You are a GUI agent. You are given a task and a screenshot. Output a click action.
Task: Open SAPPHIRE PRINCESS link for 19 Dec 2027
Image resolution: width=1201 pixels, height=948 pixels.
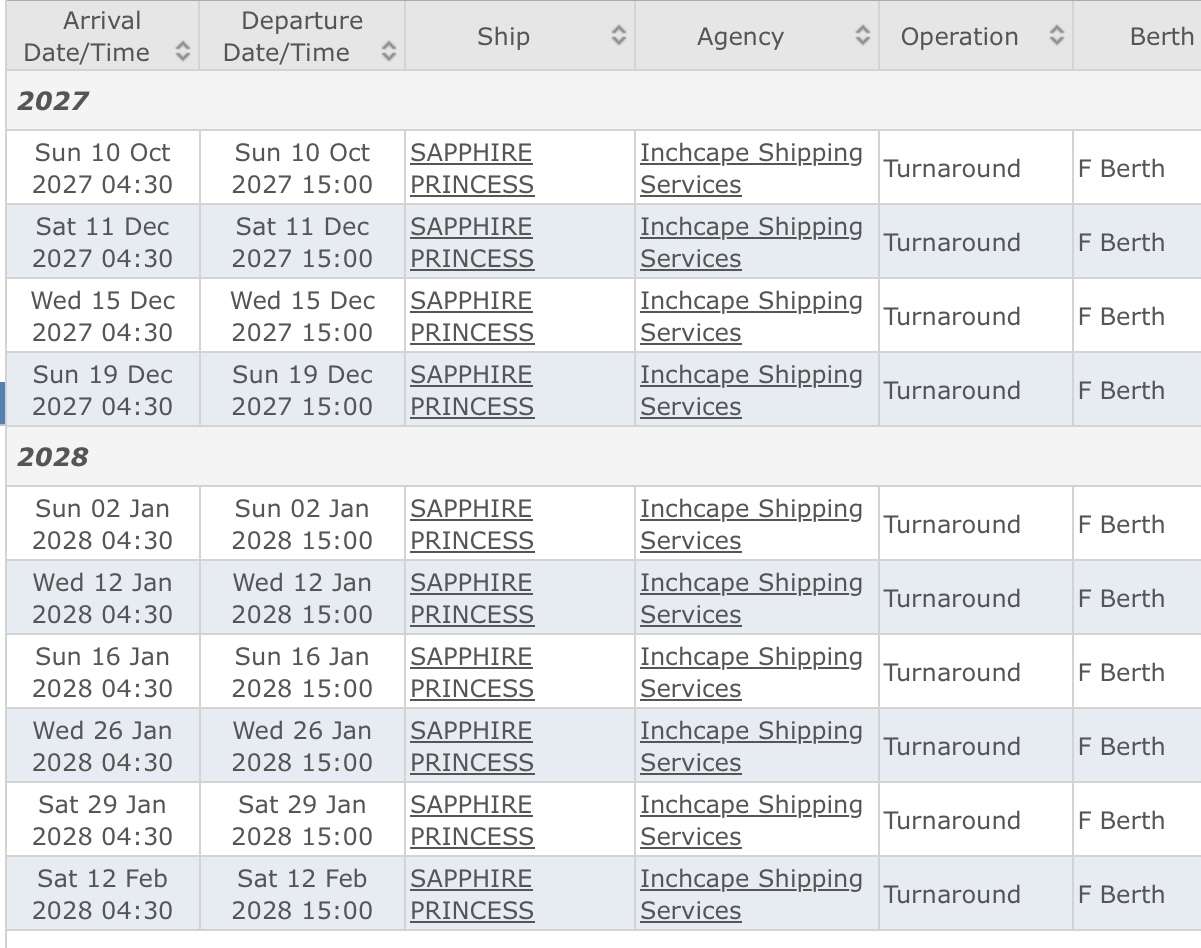pyautogui.click(x=472, y=390)
